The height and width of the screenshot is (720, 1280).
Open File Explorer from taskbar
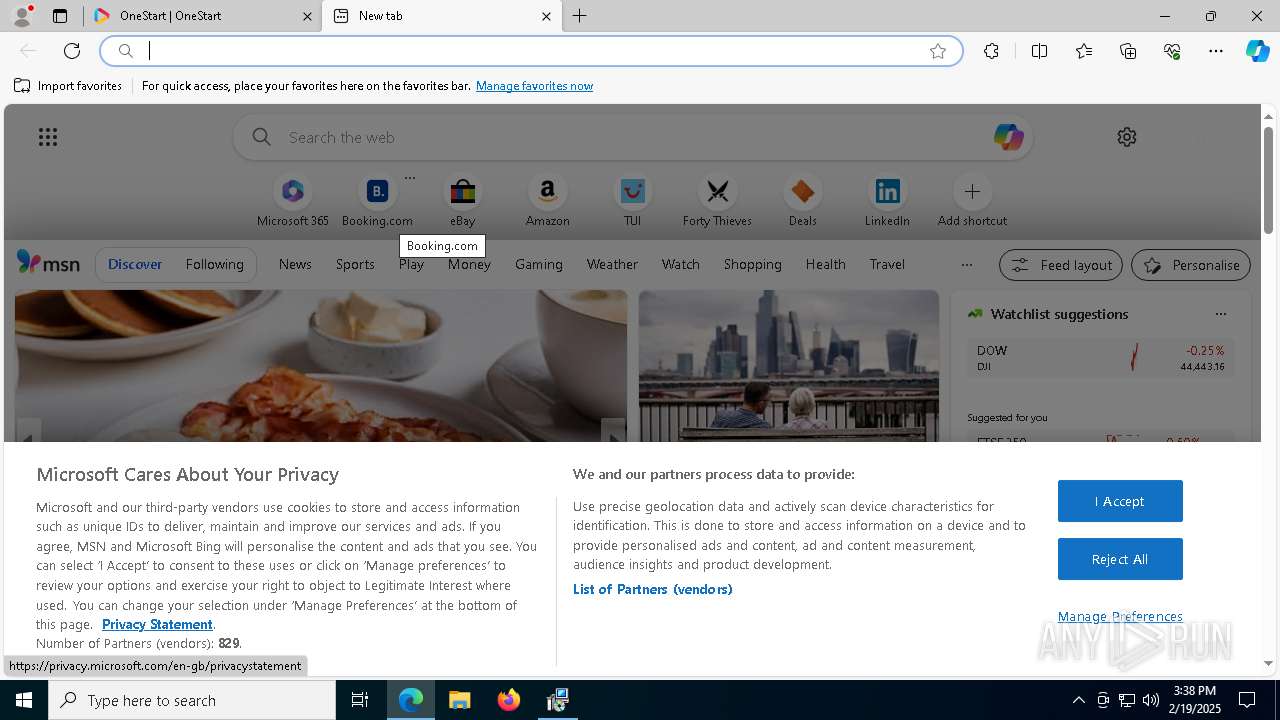click(459, 700)
